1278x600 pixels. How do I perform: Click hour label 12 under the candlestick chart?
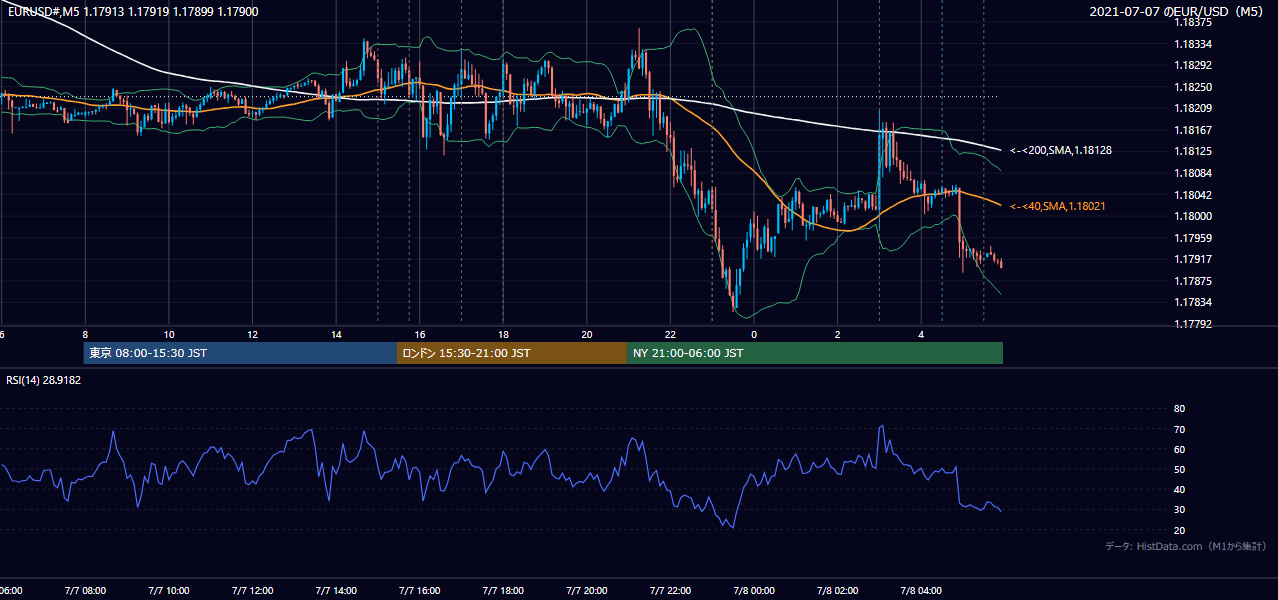(x=253, y=335)
